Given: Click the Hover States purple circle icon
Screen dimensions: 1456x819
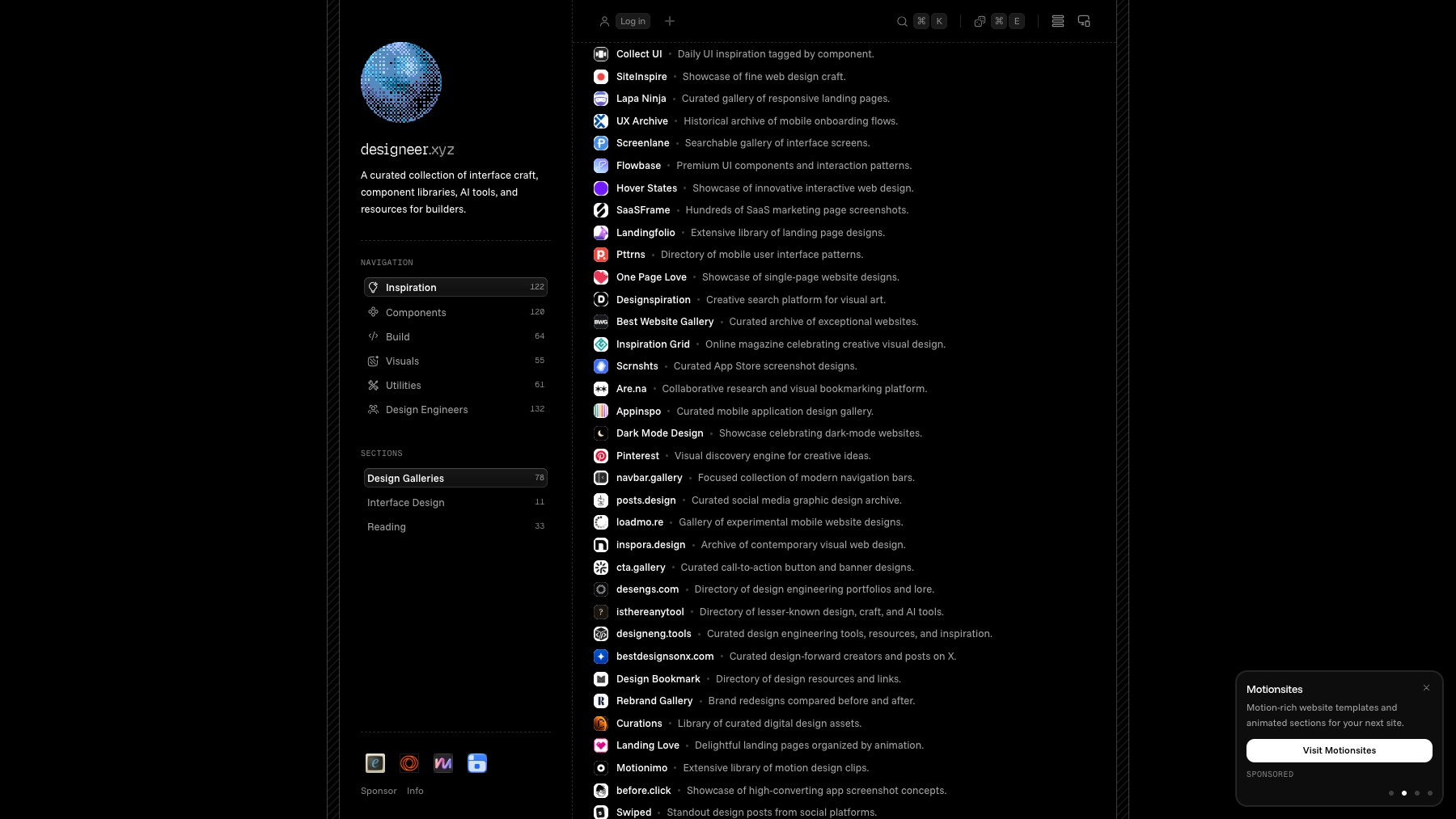Looking at the screenshot, I should point(601,188).
